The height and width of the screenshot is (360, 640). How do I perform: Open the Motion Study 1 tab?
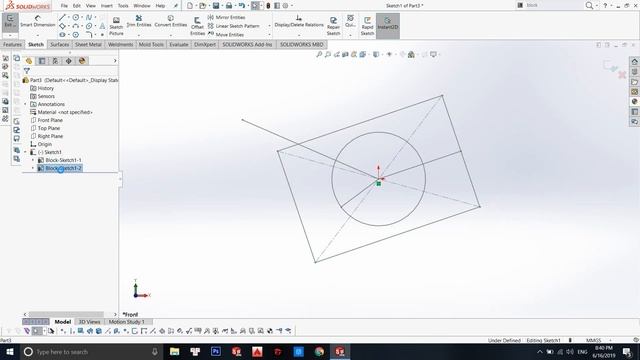click(x=127, y=322)
